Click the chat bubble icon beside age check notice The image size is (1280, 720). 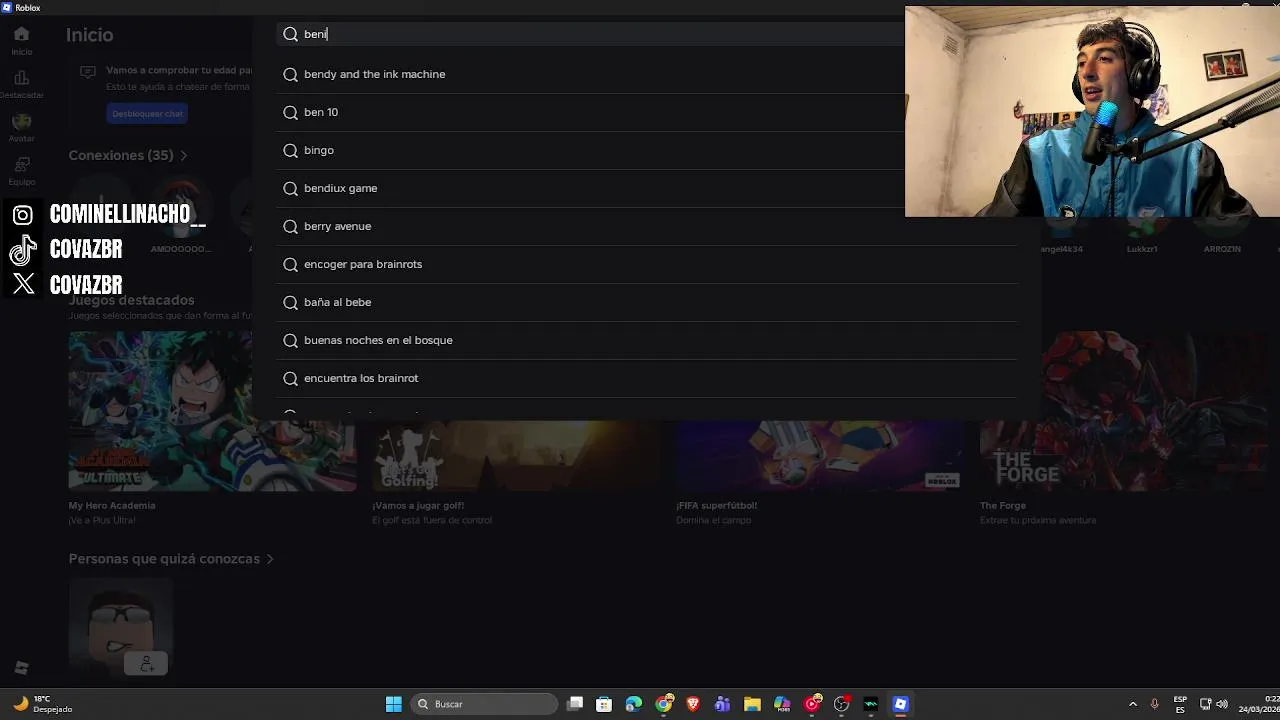click(x=88, y=72)
